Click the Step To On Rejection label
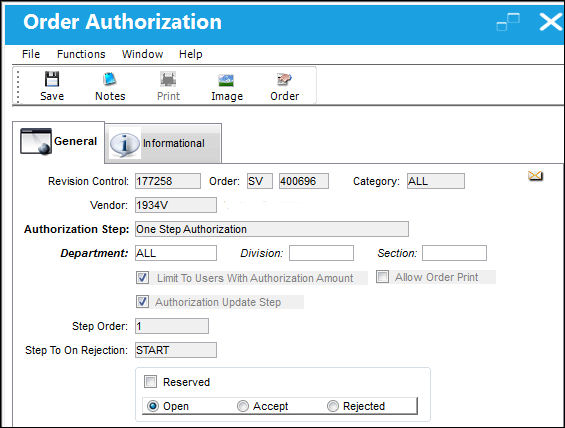This screenshot has width=565, height=428. [x=76, y=350]
